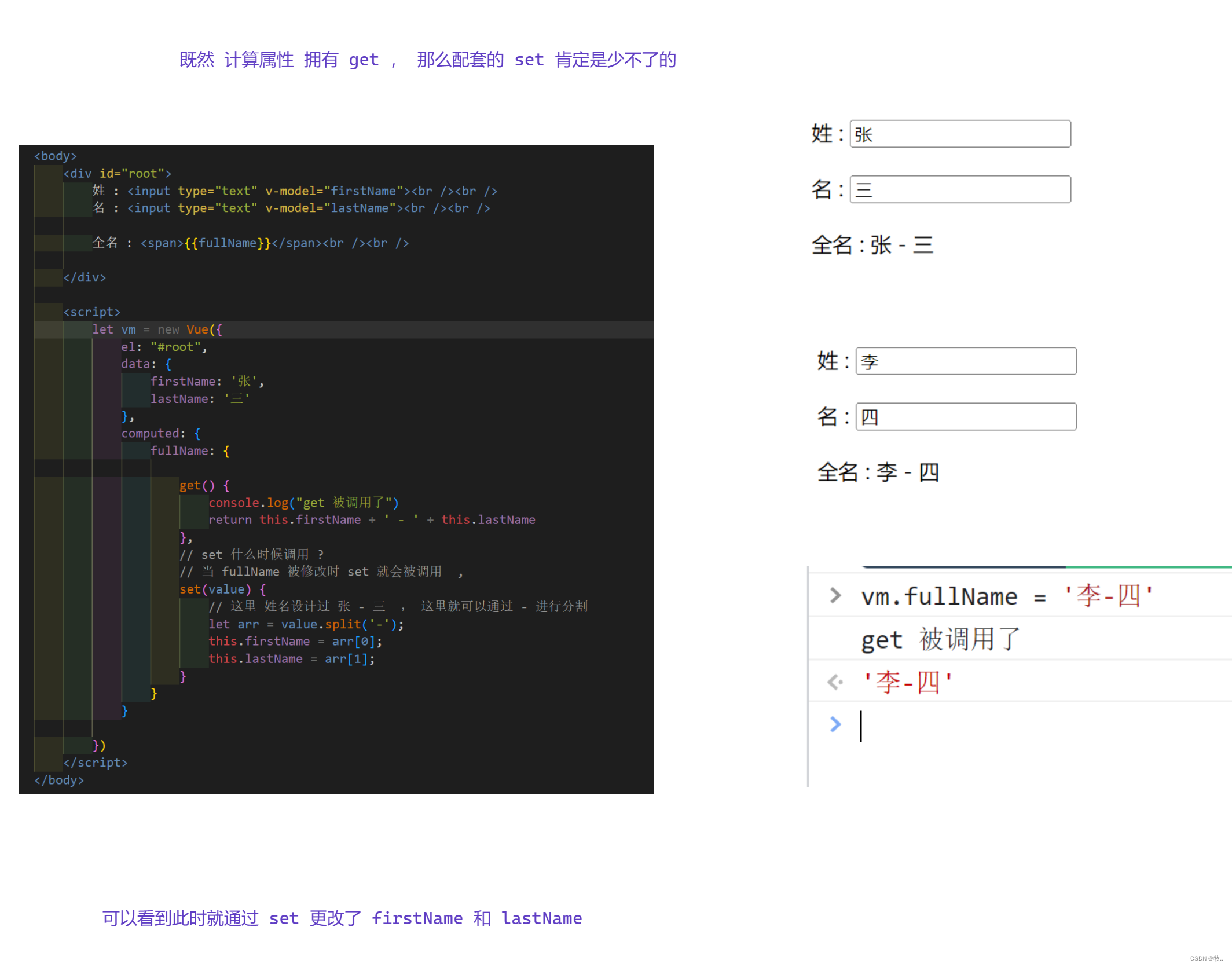Click the 'data: {' code line
The image size is (1232, 967).
(146, 364)
